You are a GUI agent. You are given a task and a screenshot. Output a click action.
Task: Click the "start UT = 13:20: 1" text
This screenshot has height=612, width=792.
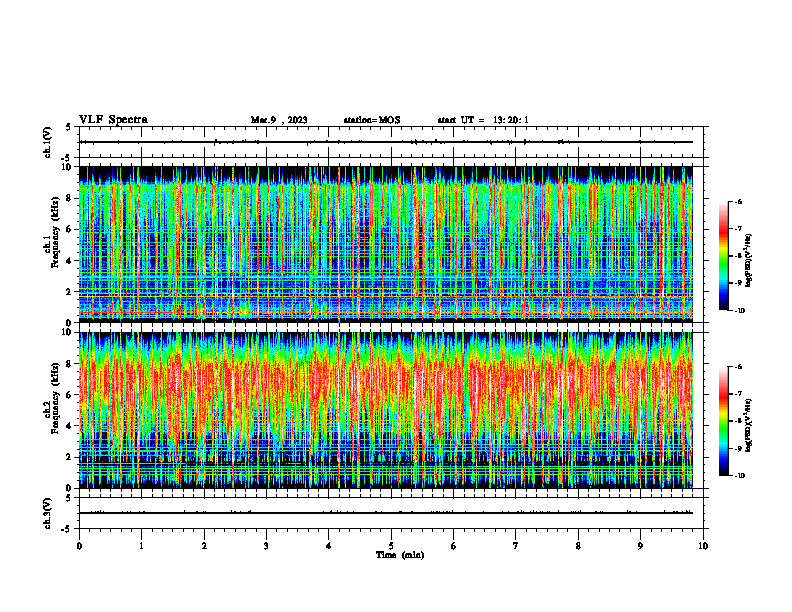[483, 120]
